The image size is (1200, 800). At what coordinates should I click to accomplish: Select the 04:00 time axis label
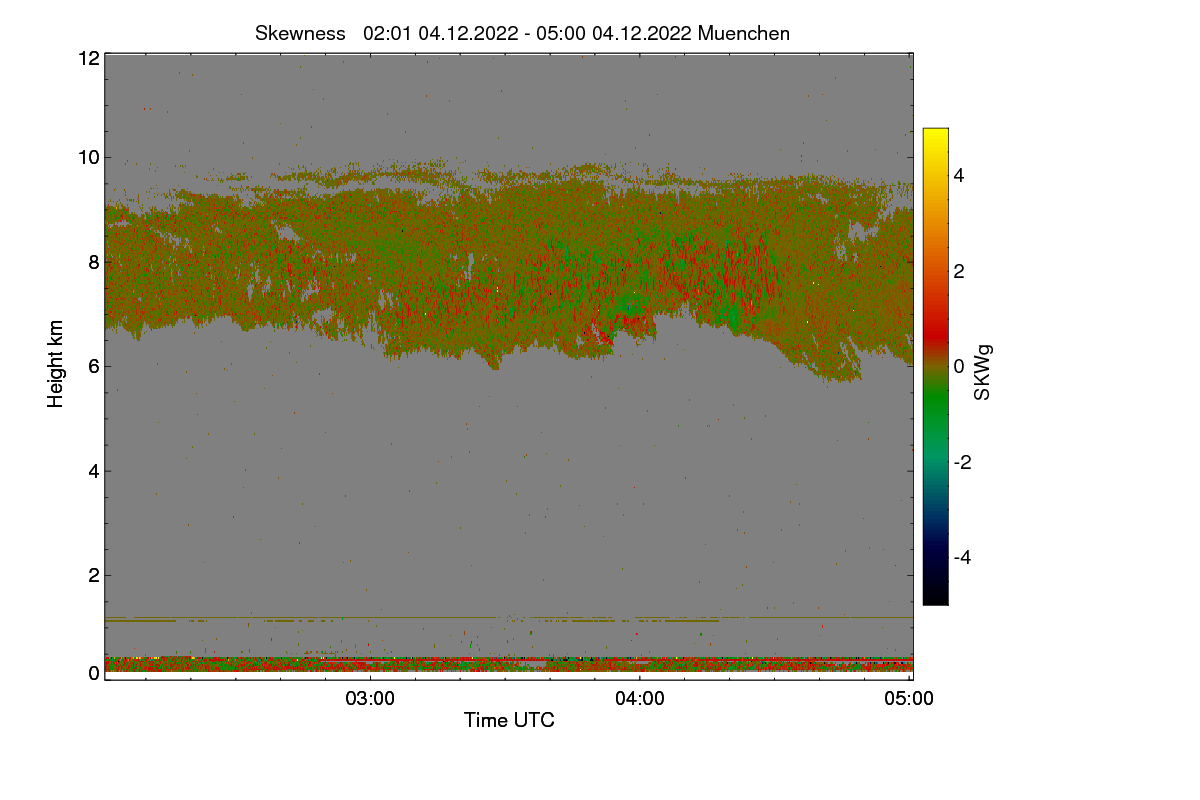pos(640,699)
